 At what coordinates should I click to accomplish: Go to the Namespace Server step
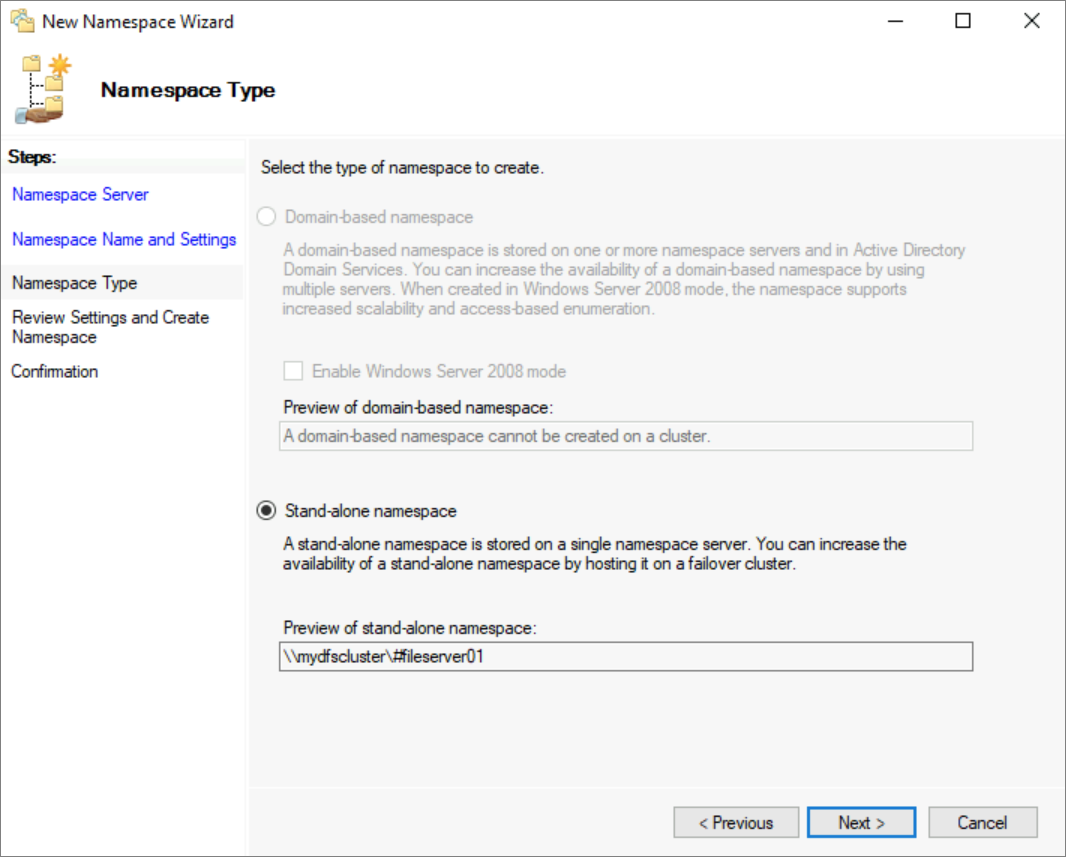coord(80,194)
